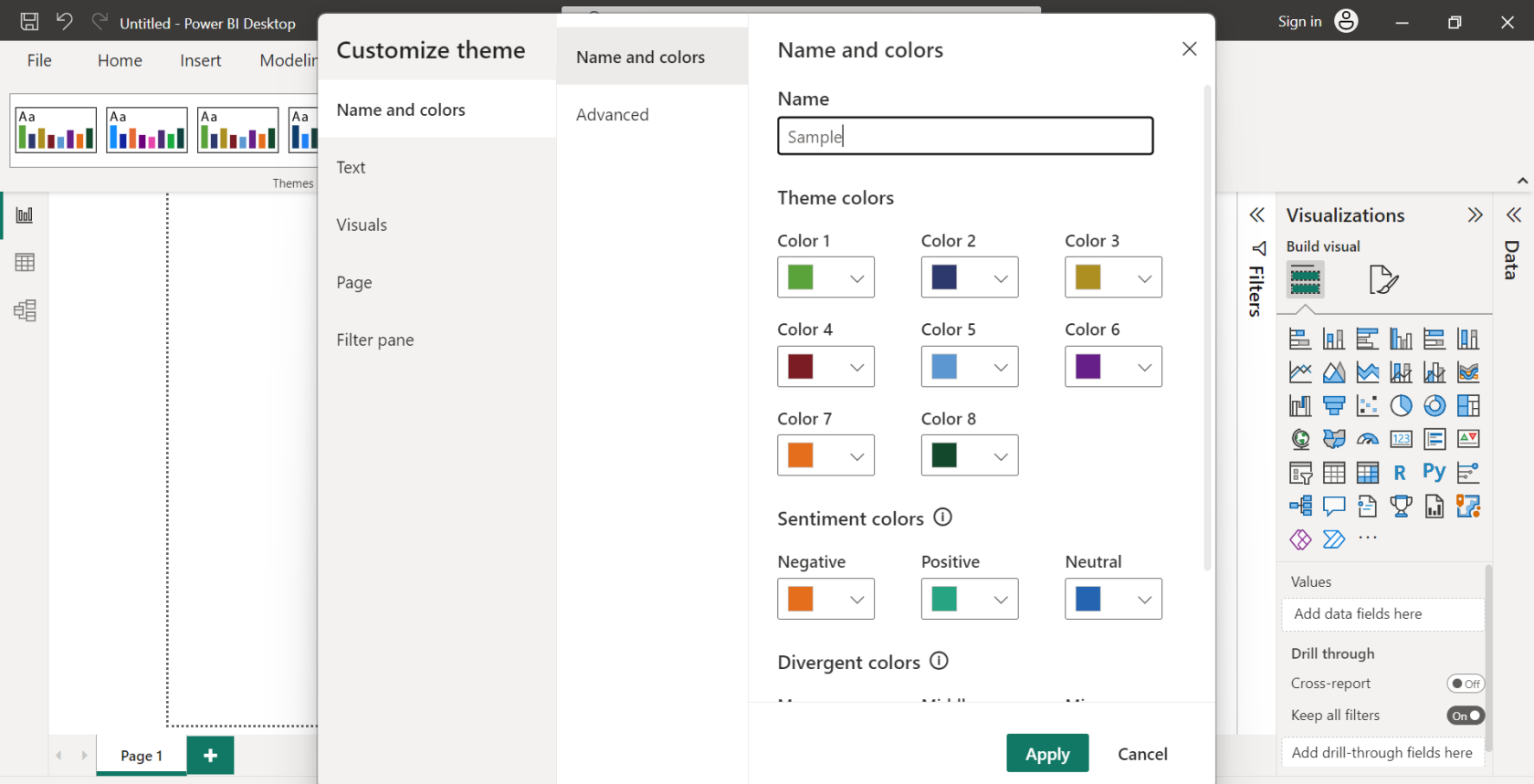Viewport: 1534px width, 784px height.
Task: Toggle the Keep all filters switch
Action: [1466, 716]
